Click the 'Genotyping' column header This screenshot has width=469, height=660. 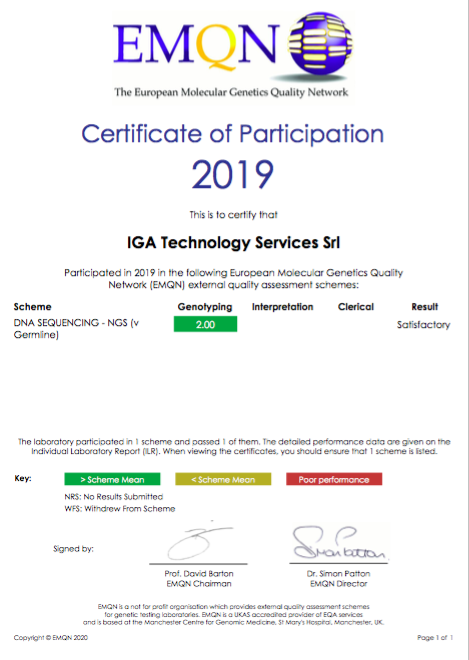[x=205, y=307]
